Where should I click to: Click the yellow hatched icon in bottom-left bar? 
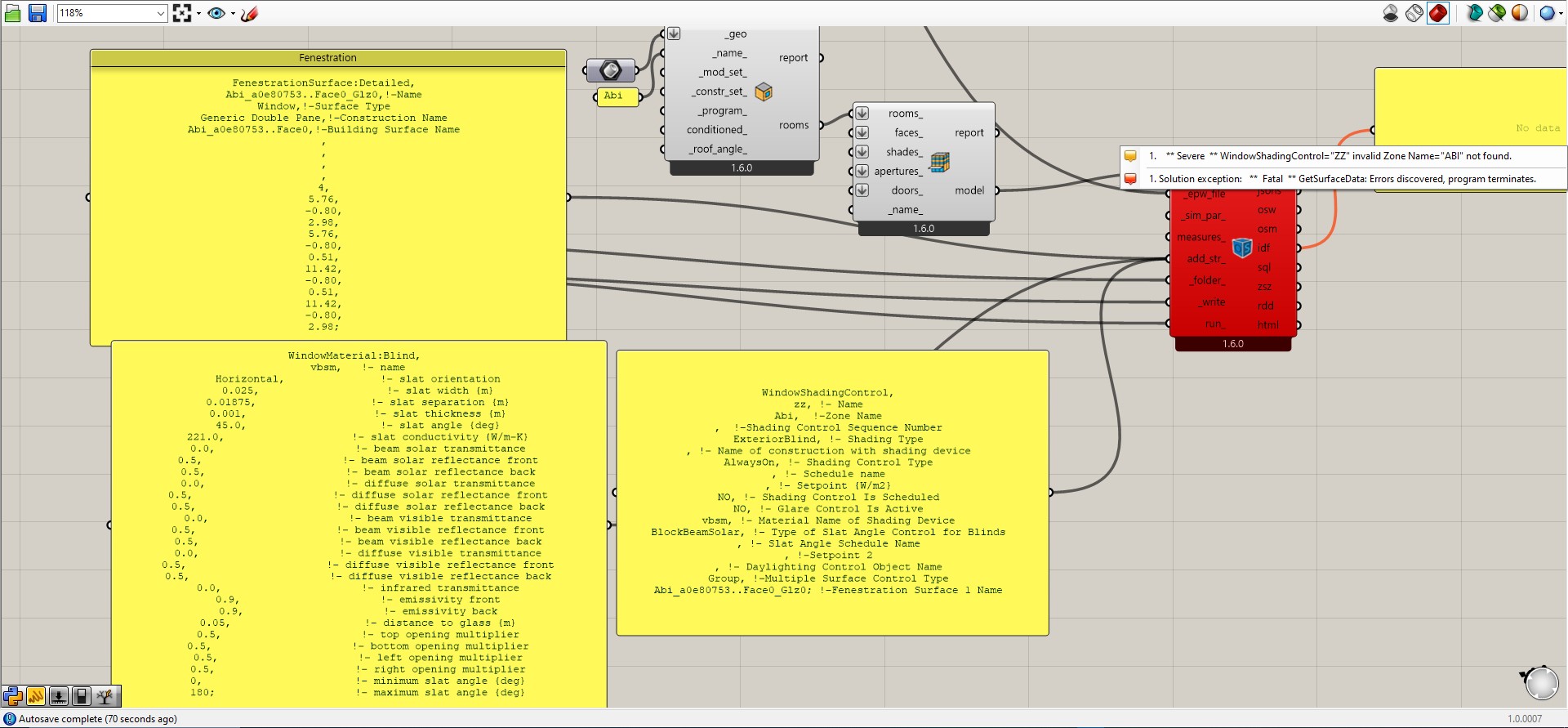tap(36, 696)
